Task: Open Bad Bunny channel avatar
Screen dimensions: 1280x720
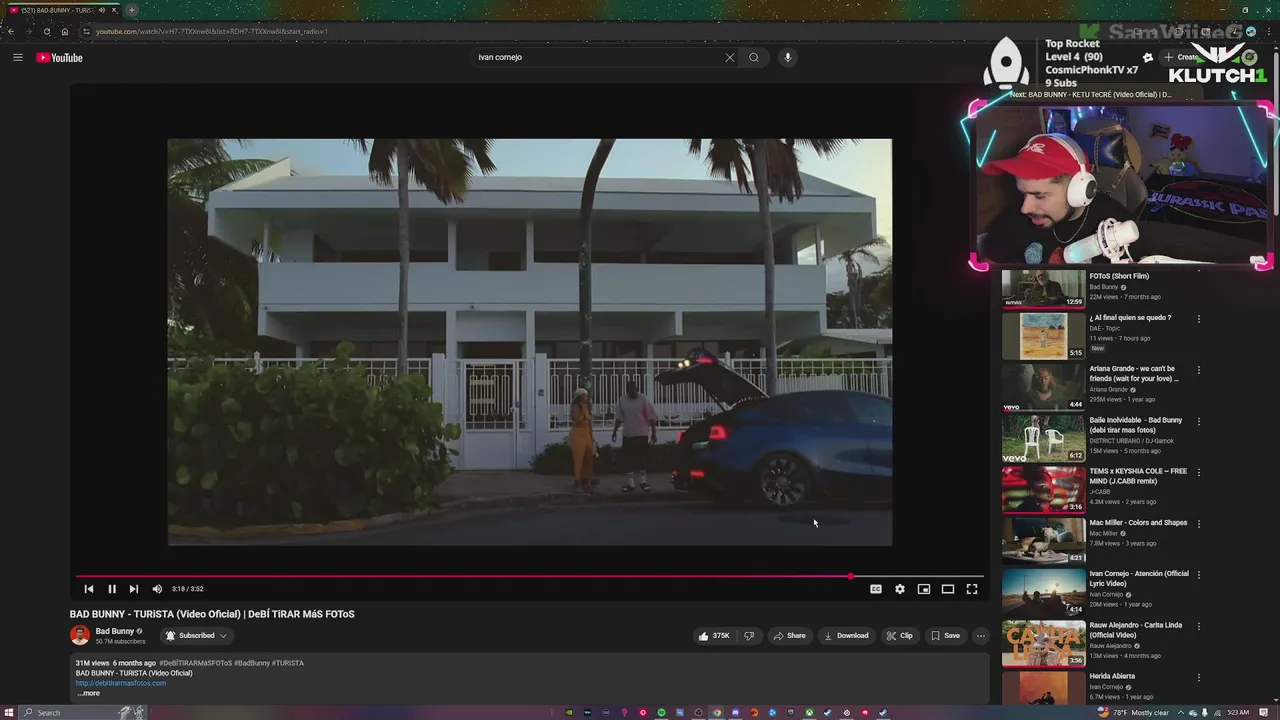Action: tap(80, 635)
